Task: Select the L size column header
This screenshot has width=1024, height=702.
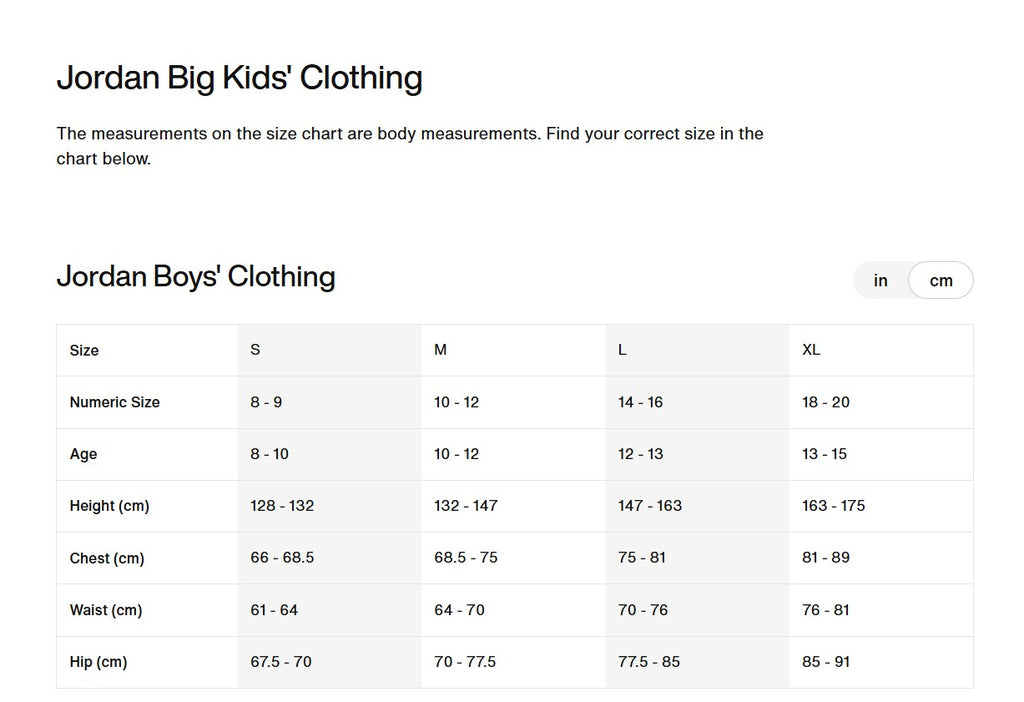Action: (622, 350)
